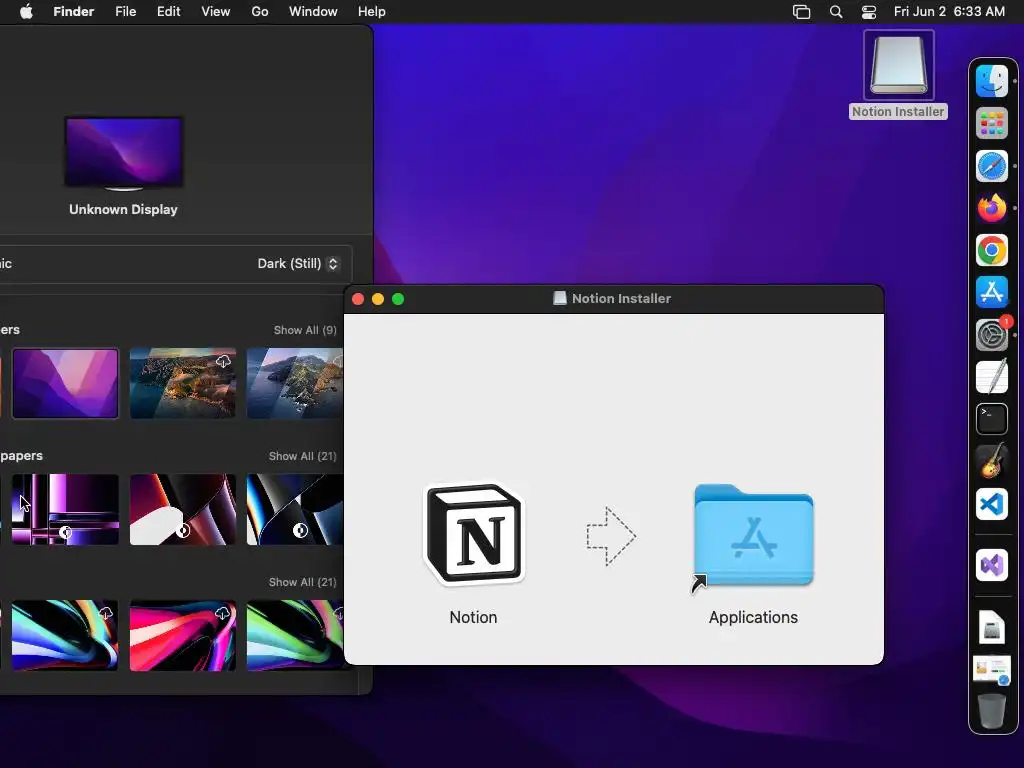Open the minimized window thumbnail in dock
1024x768 pixels.
[991, 670]
